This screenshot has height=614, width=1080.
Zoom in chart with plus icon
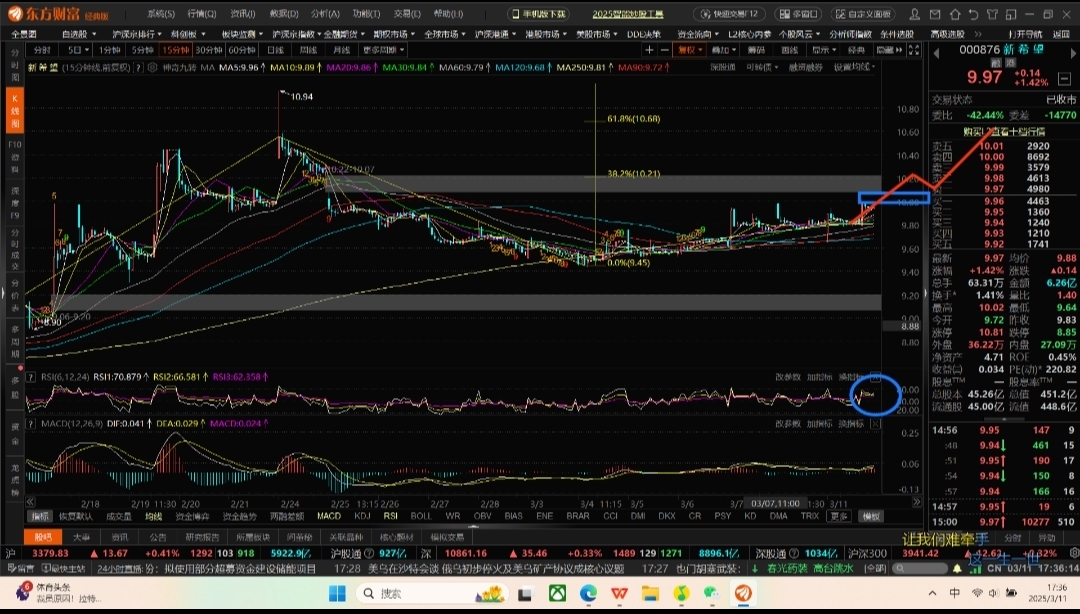coord(650,49)
